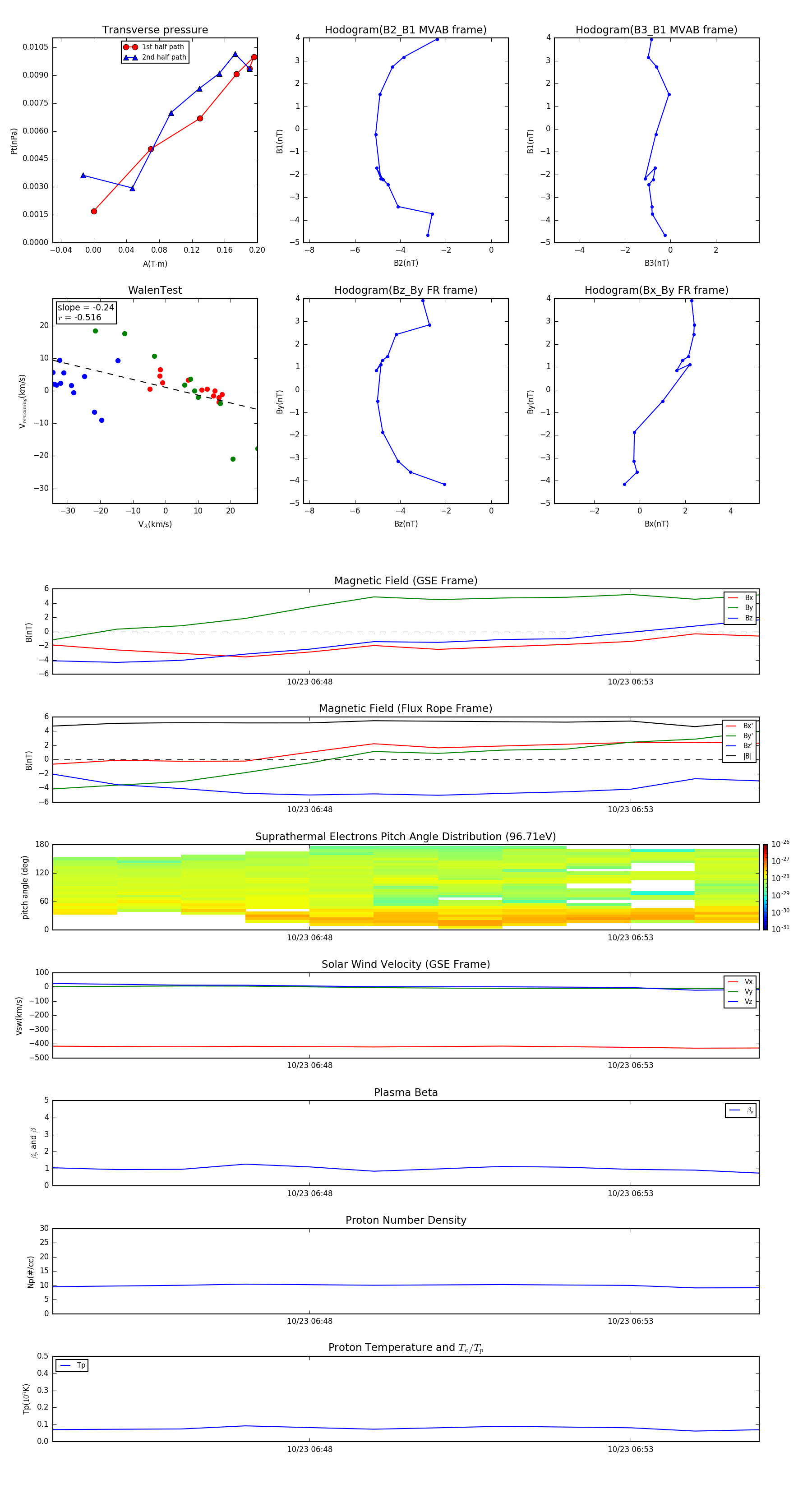The height and width of the screenshot is (1489, 812).
Task: Click '0.0105' tick on transverse pressure axis
Action: [x=35, y=47]
